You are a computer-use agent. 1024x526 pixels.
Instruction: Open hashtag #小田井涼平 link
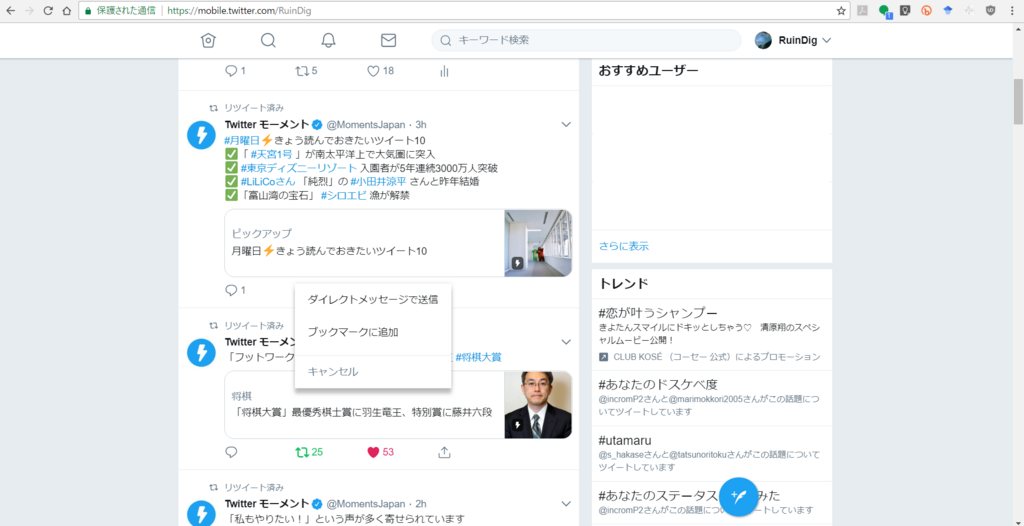coord(378,182)
